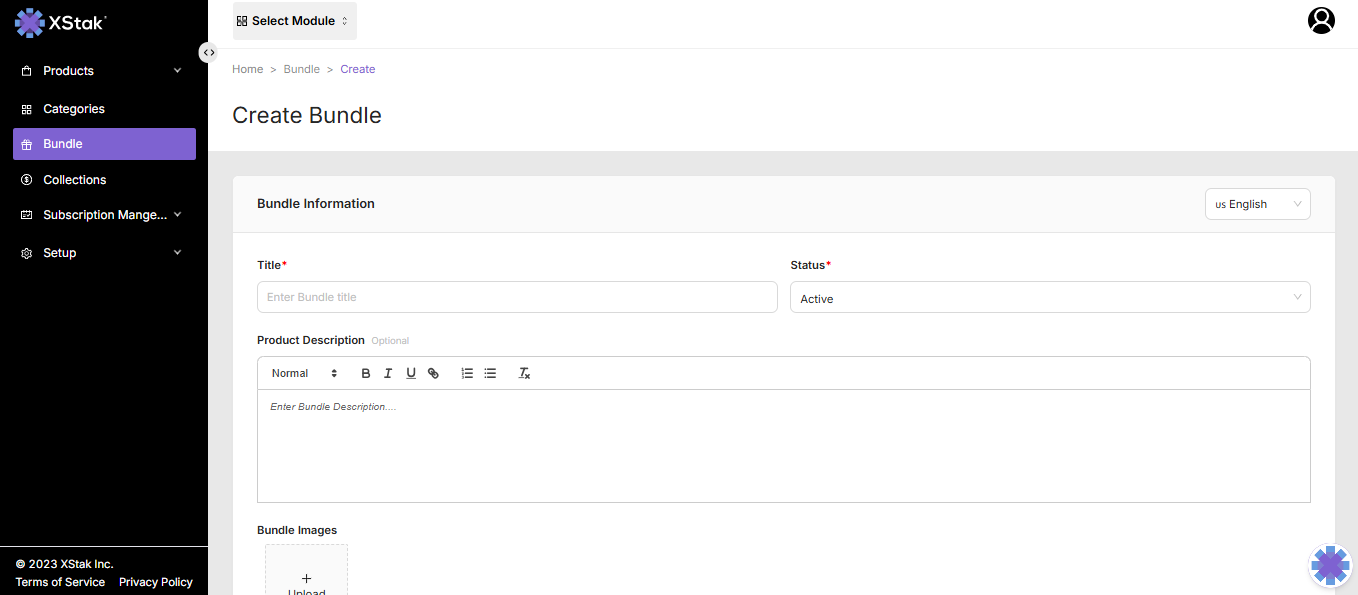The height and width of the screenshot is (595, 1358).
Task: Click the Bold formatting icon
Action: 366,373
